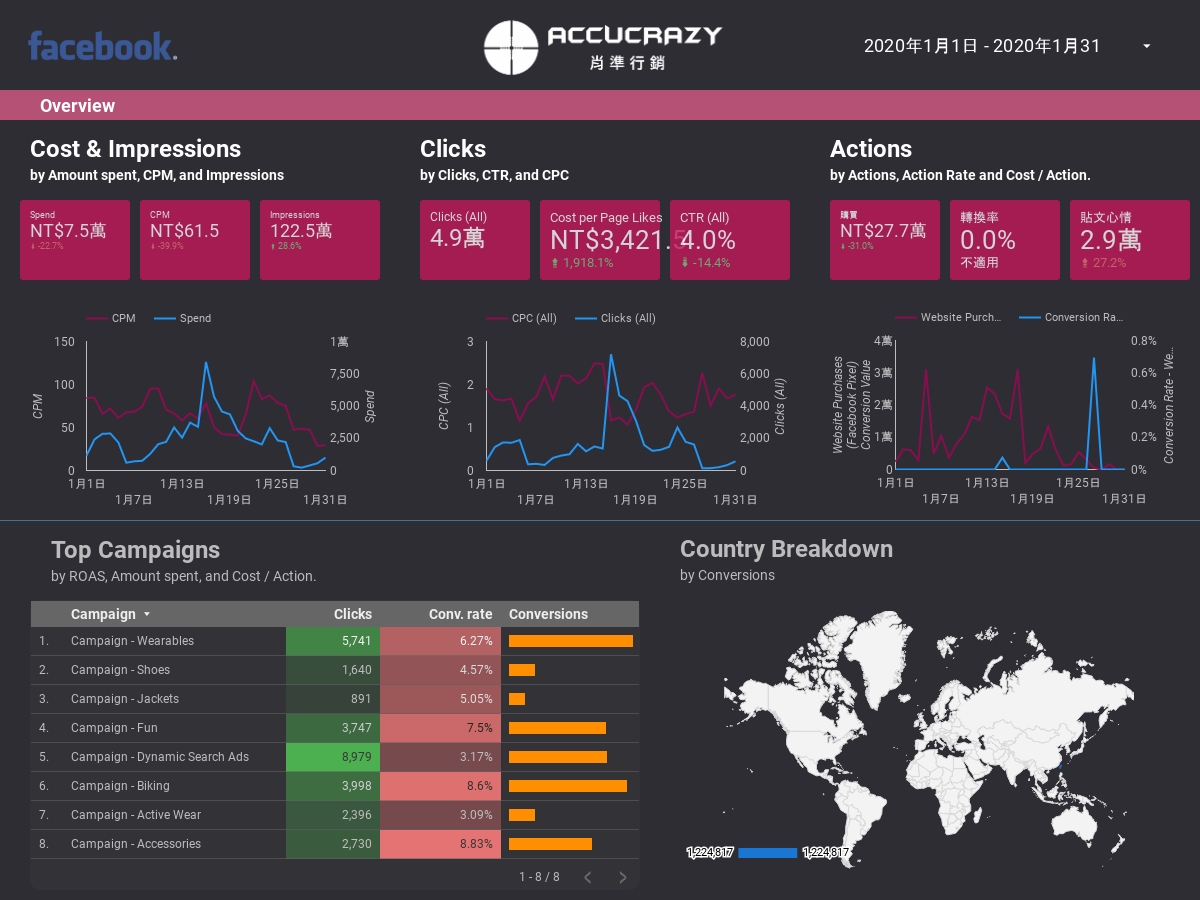Click the Facebook logo
Viewport: 1200px width, 900px height.
[102, 44]
